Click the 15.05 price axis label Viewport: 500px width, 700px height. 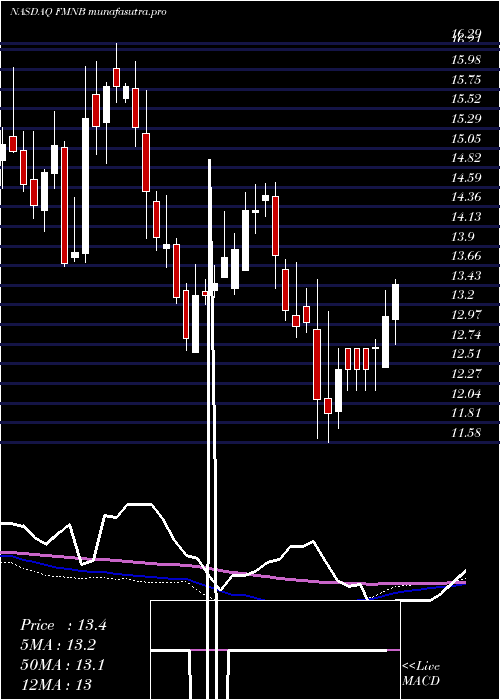pyautogui.click(x=466, y=138)
